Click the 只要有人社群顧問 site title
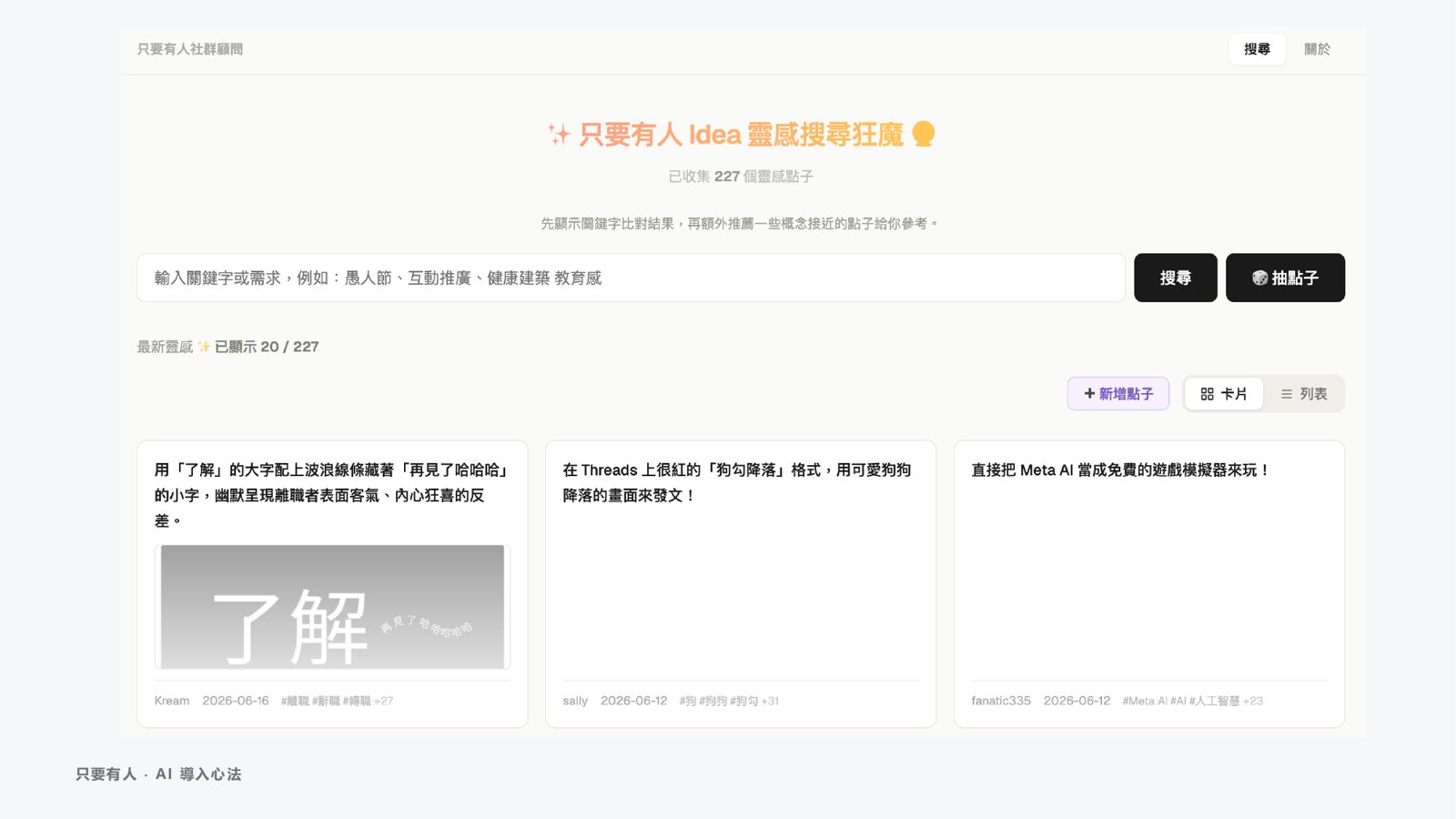The image size is (1456, 819). coord(190,49)
